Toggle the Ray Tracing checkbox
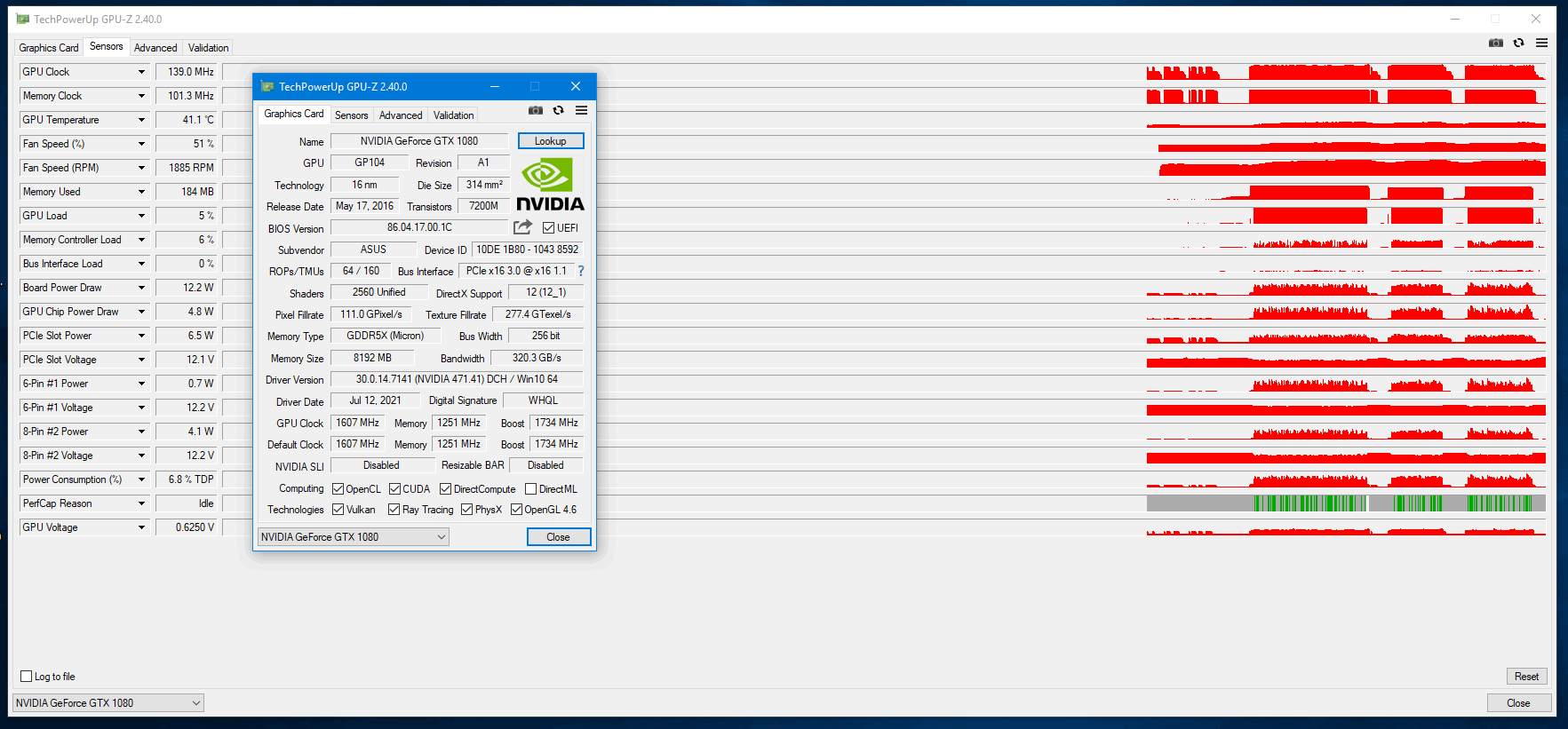 394,510
